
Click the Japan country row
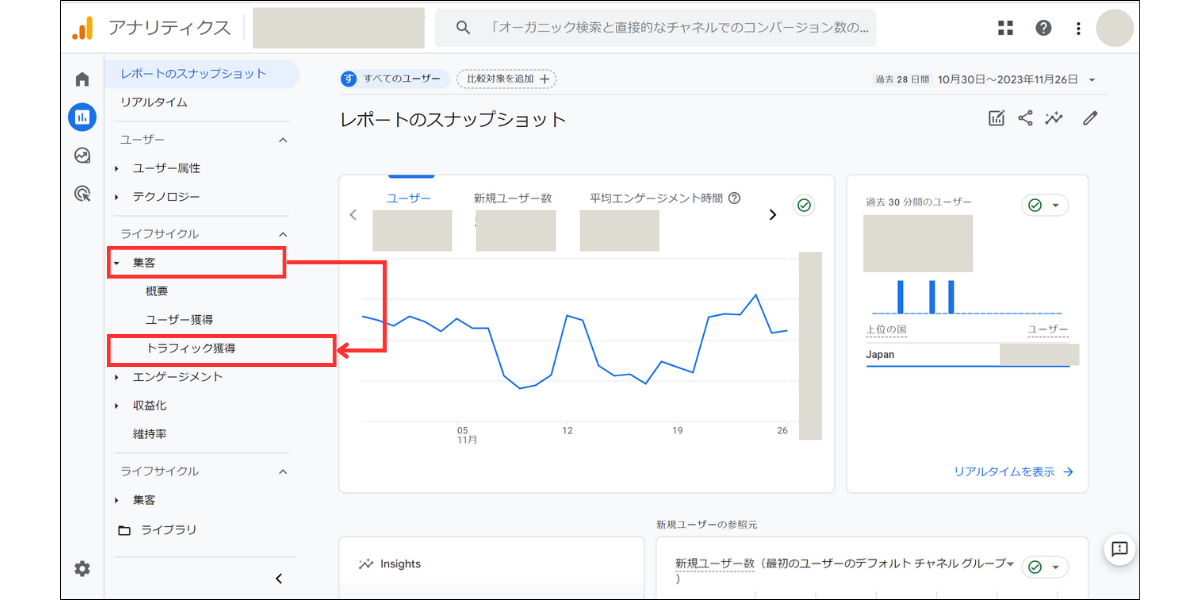(x=968, y=355)
